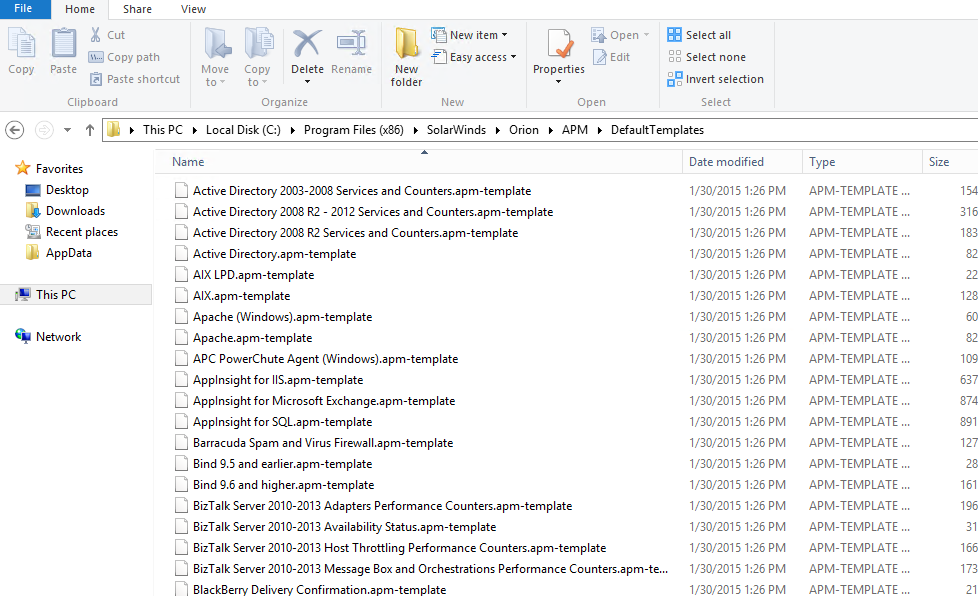Click Select all in the ribbon

(x=699, y=35)
